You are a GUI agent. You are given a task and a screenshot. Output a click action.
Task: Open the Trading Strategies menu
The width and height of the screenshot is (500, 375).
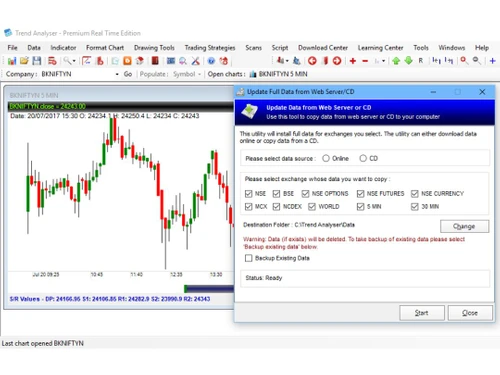coord(210,48)
